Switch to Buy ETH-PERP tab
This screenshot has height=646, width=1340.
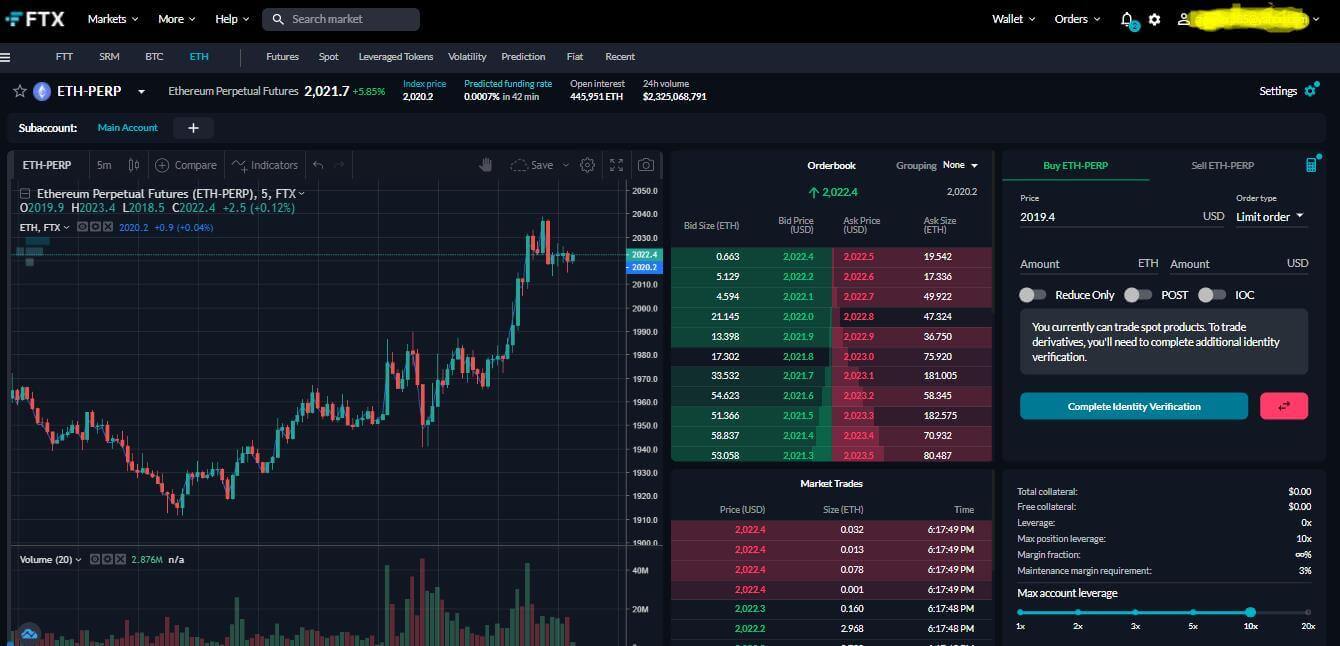(1076, 165)
